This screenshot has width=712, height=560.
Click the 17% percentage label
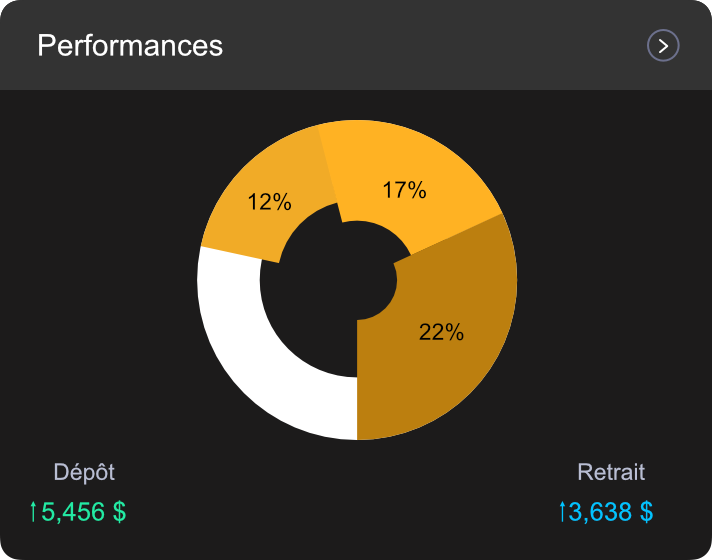point(404,190)
